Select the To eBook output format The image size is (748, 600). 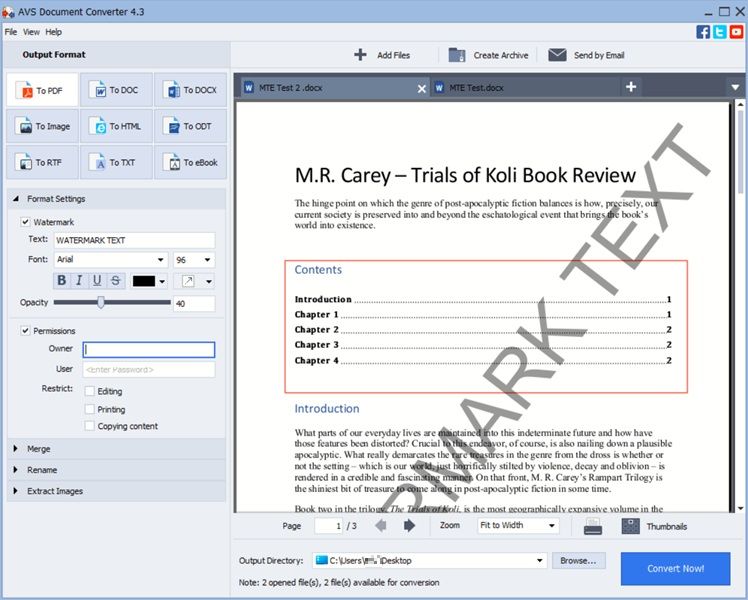coord(190,162)
